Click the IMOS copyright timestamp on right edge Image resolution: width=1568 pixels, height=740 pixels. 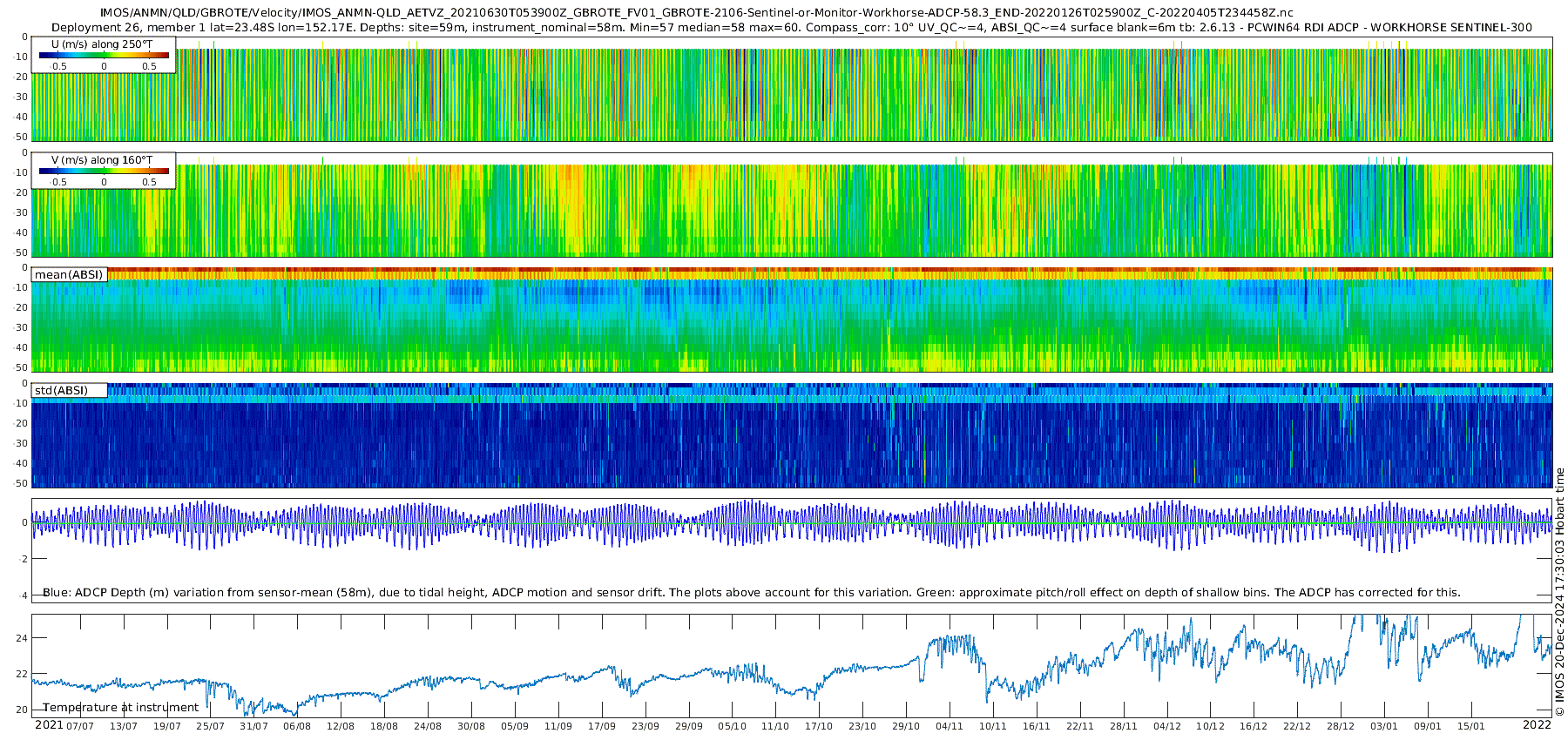click(x=1559, y=592)
